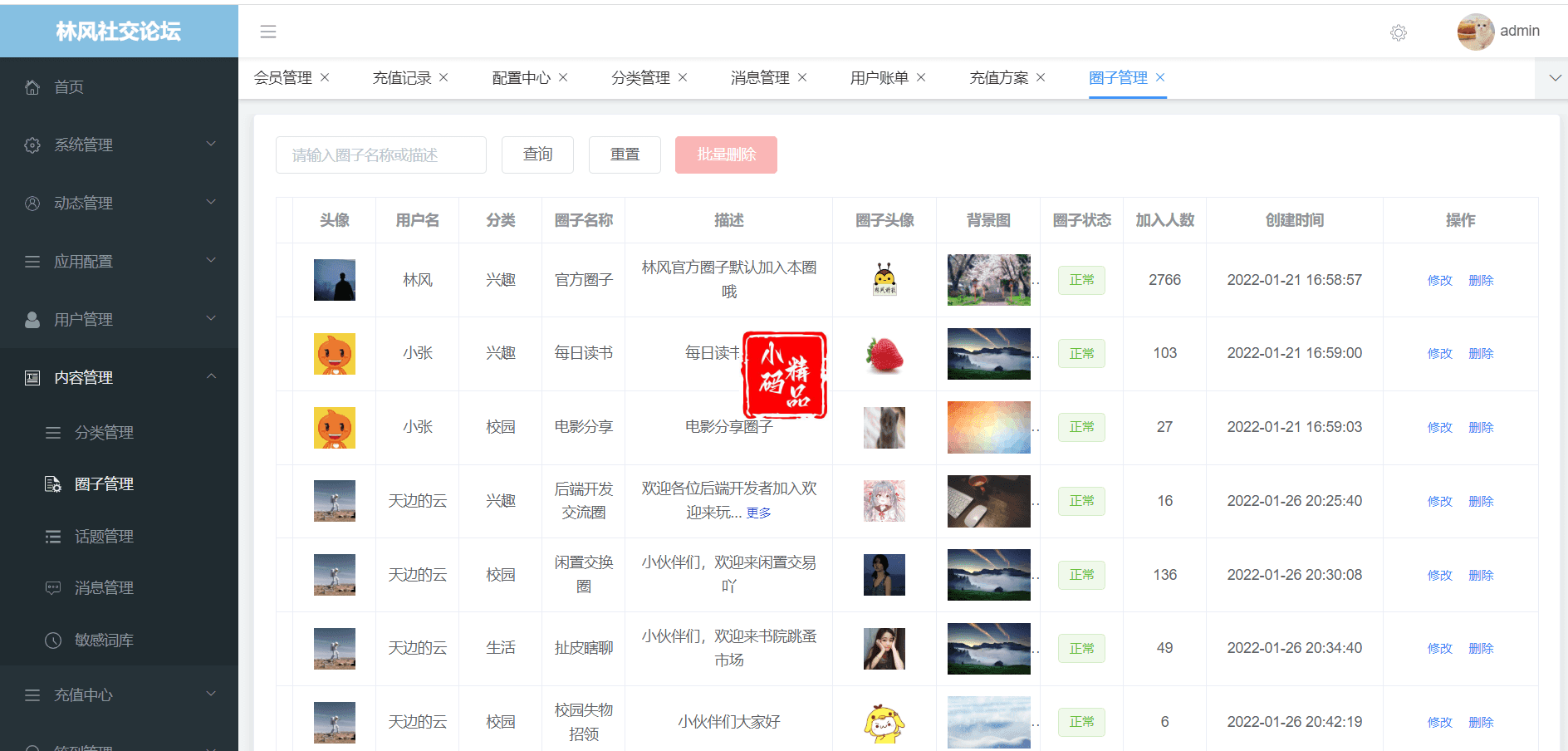Focus the 请输入圈子名称或描述 search field
The height and width of the screenshot is (751, 1568).
[x=381, y=155]
